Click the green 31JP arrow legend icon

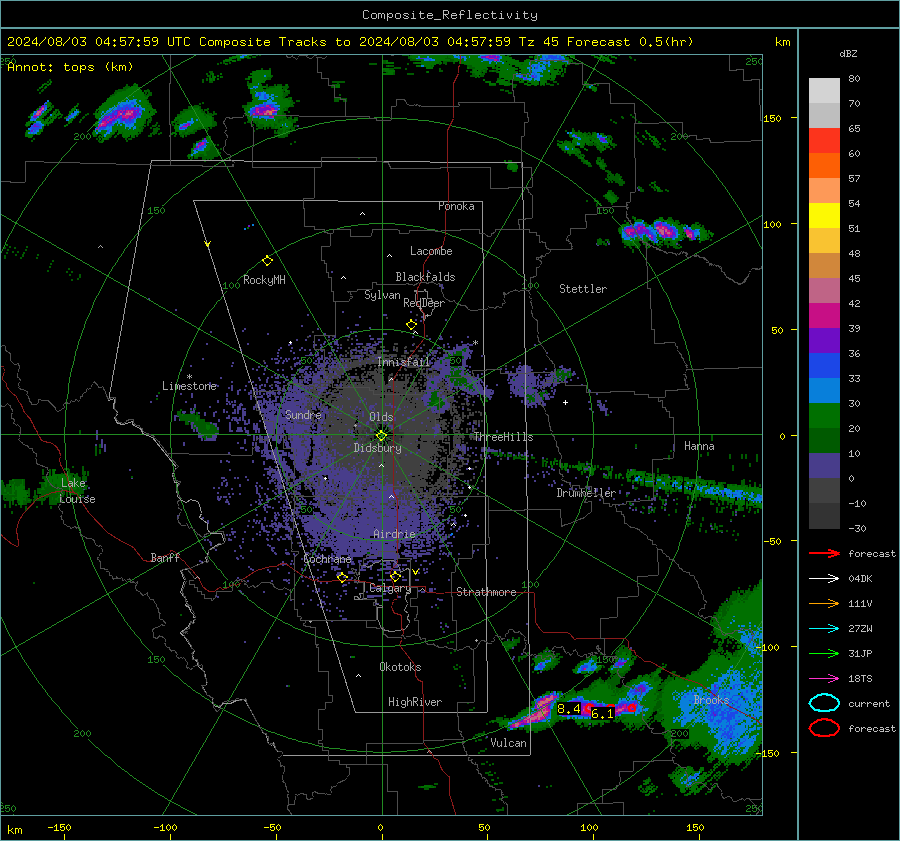[x=824, y=653]
